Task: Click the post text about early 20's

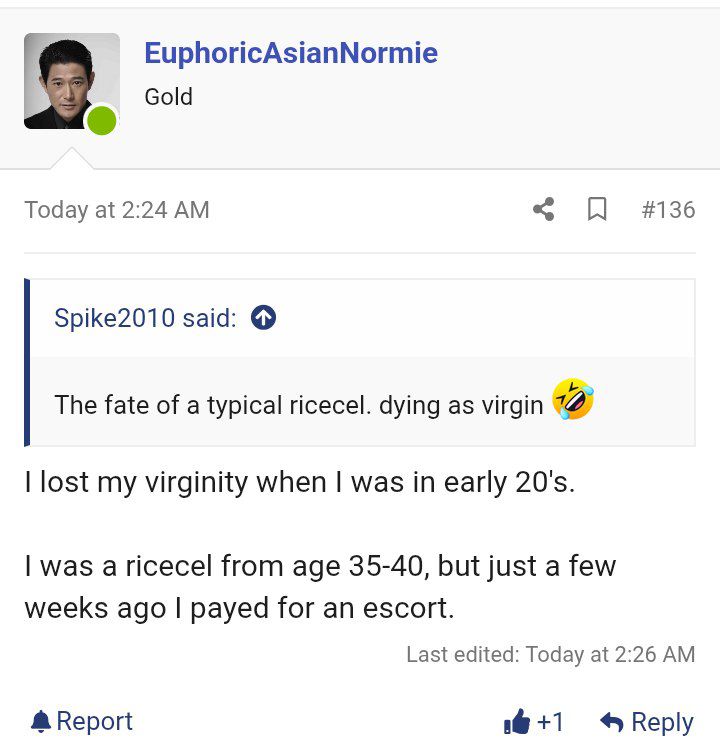Action: coord(300,482)
